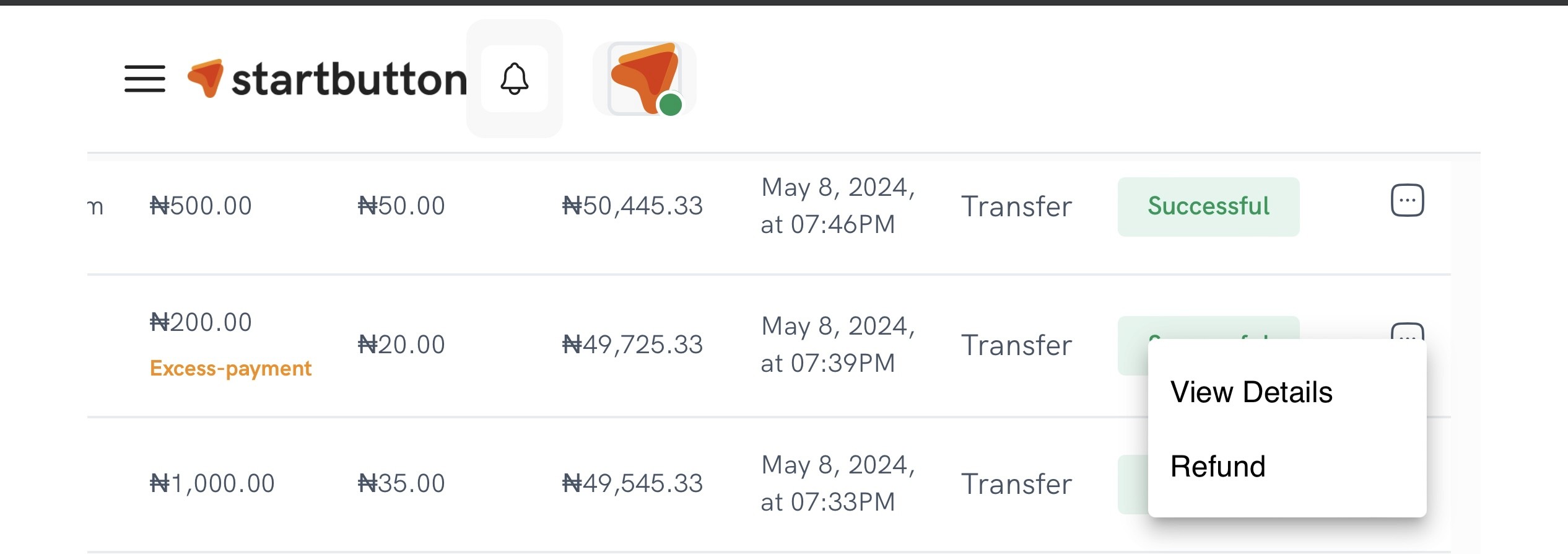The width and height of the screenshot is (1568, 554).
Task: Open the hamburger navigation menu
Action: pyautogui.click(x=144, y=79)
